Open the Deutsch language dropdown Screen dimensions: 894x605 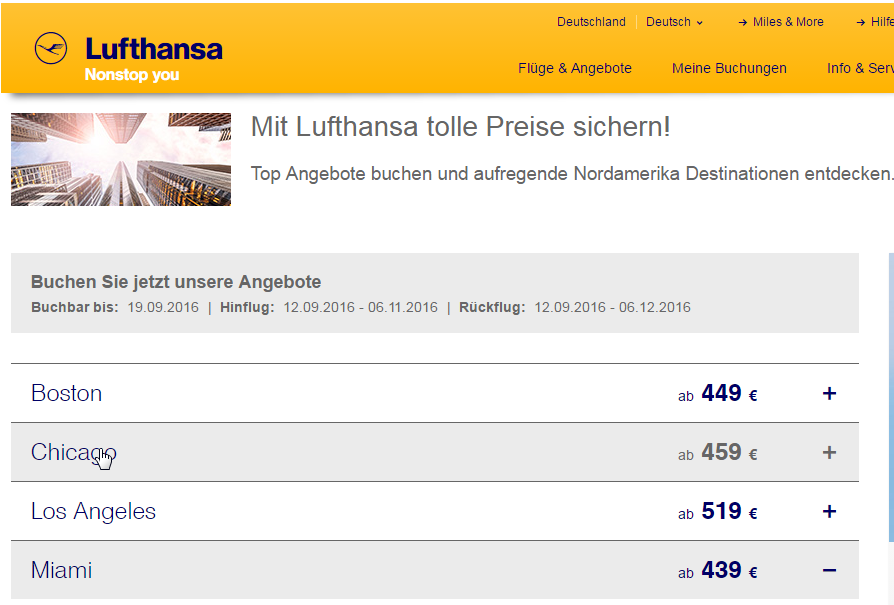674,22
